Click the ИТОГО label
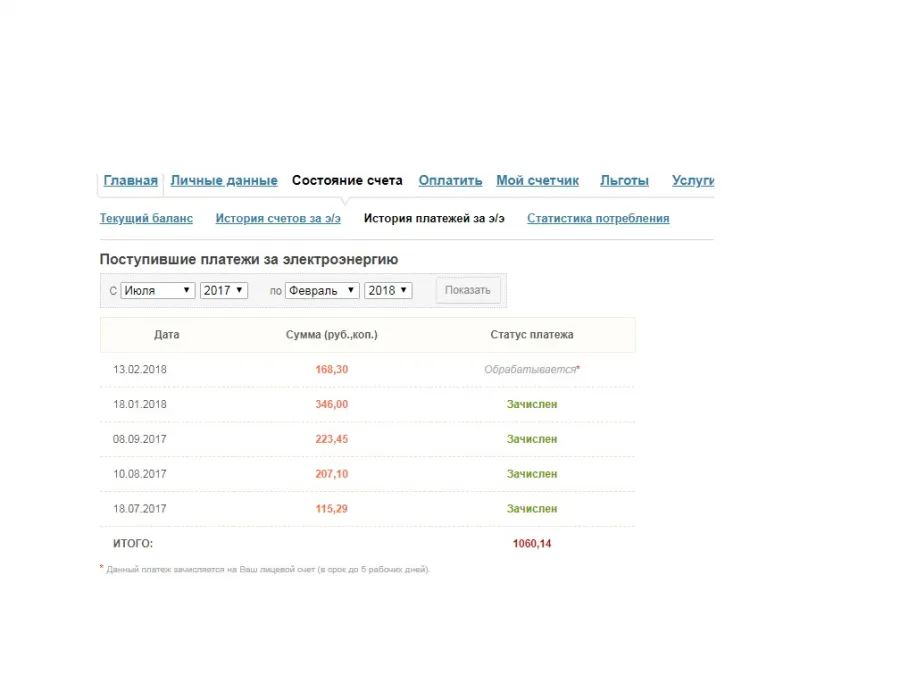This screenshot has width=900, height=675. [x=133, y=544]
